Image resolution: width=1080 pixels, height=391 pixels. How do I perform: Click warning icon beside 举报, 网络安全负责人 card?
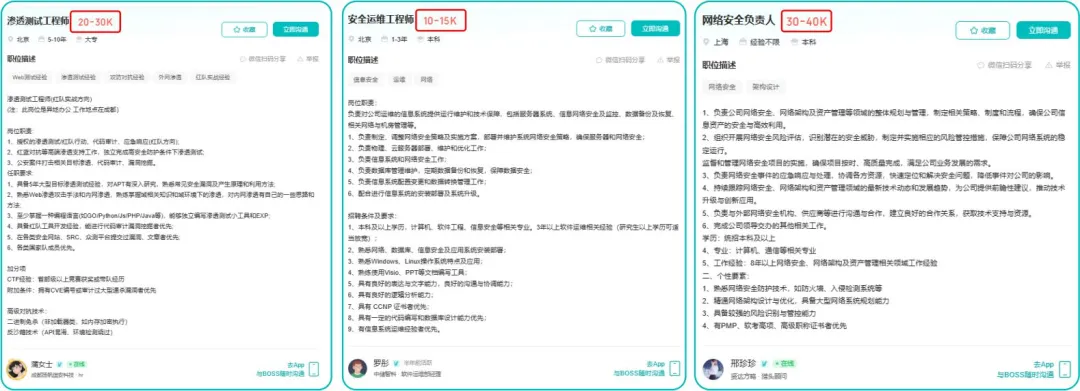1049,65
